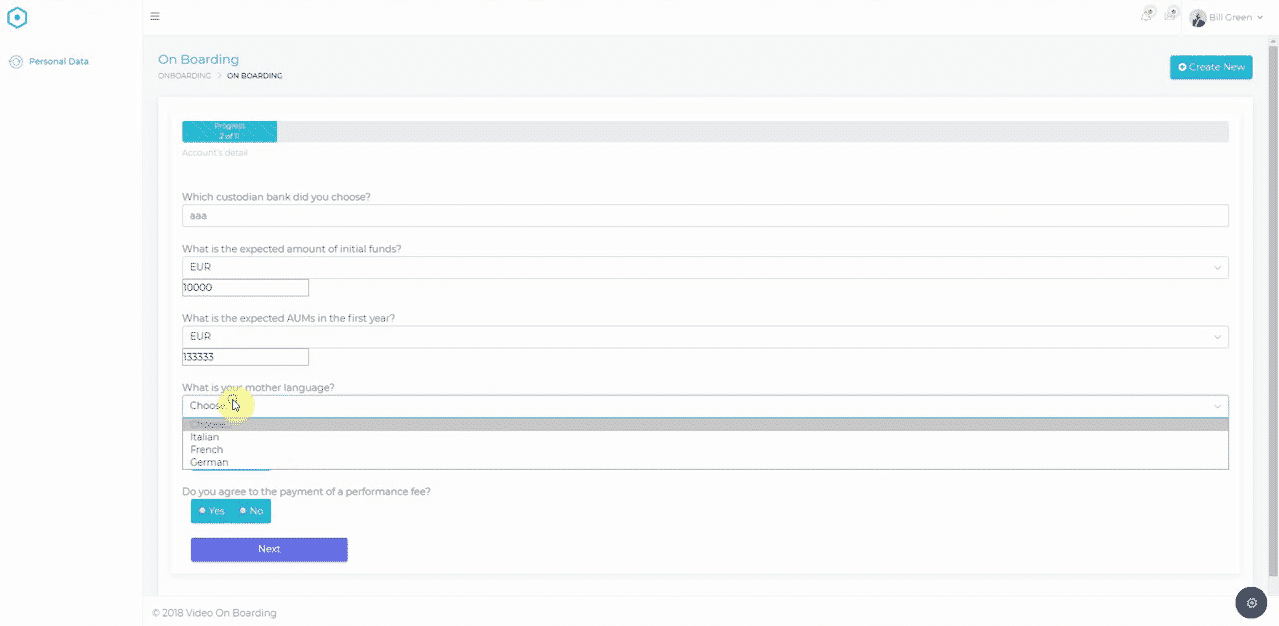
Task: Open the expected AUMs currency dropdown
Action: tap(704, 337)
